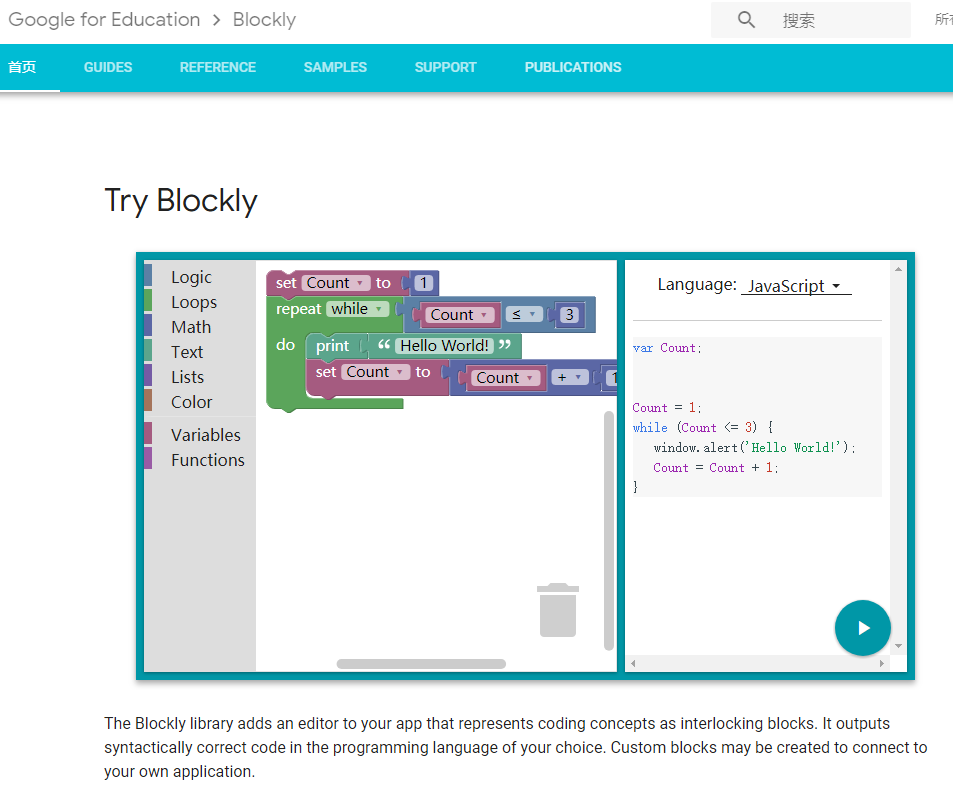Open the PUBLICATIONS tab
This screenshot has height=794, width=953.
(x=573, y=67)
